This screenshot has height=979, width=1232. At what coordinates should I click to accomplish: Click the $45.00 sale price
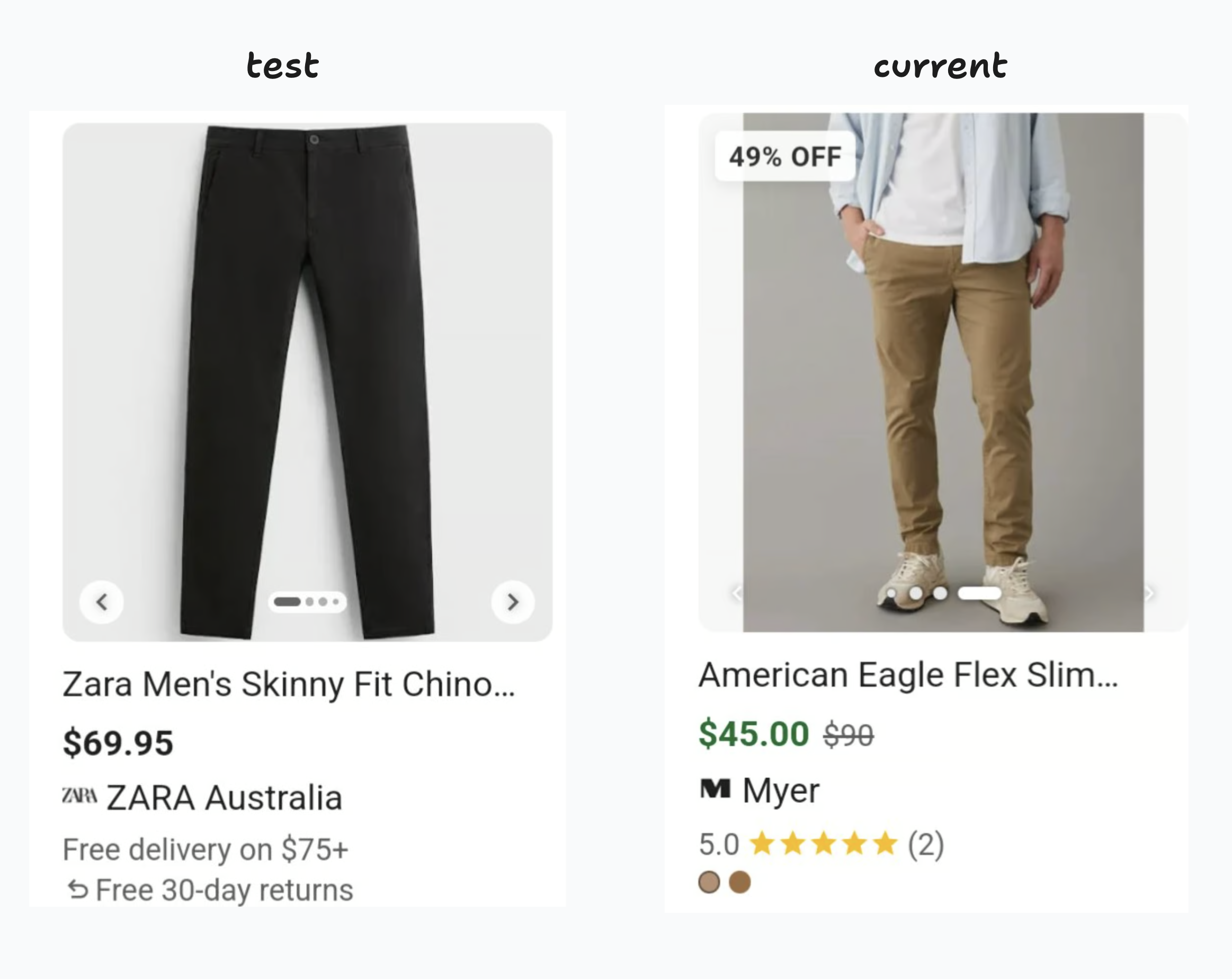[754, 734]
